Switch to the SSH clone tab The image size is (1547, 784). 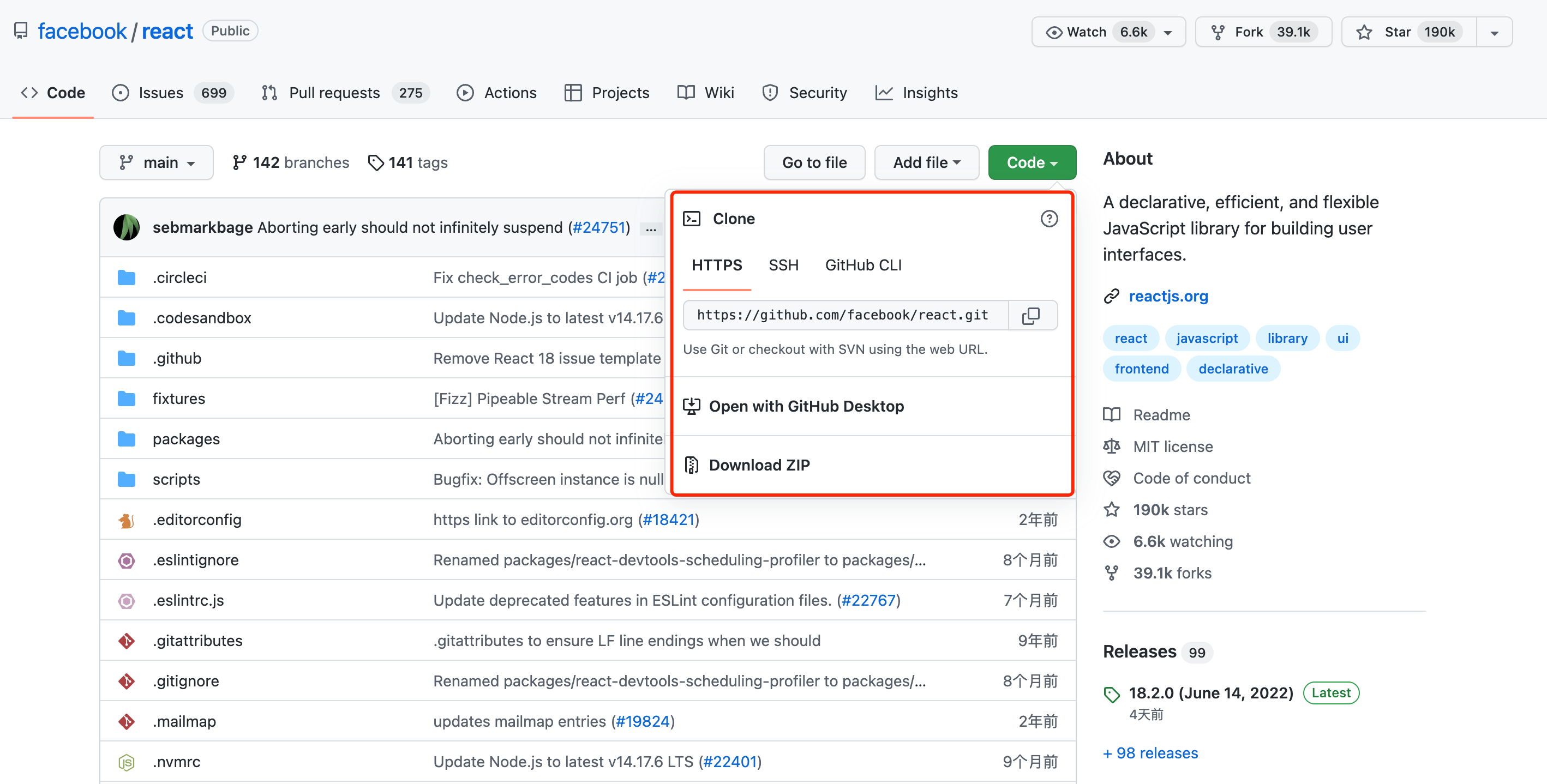pos(783,266)
